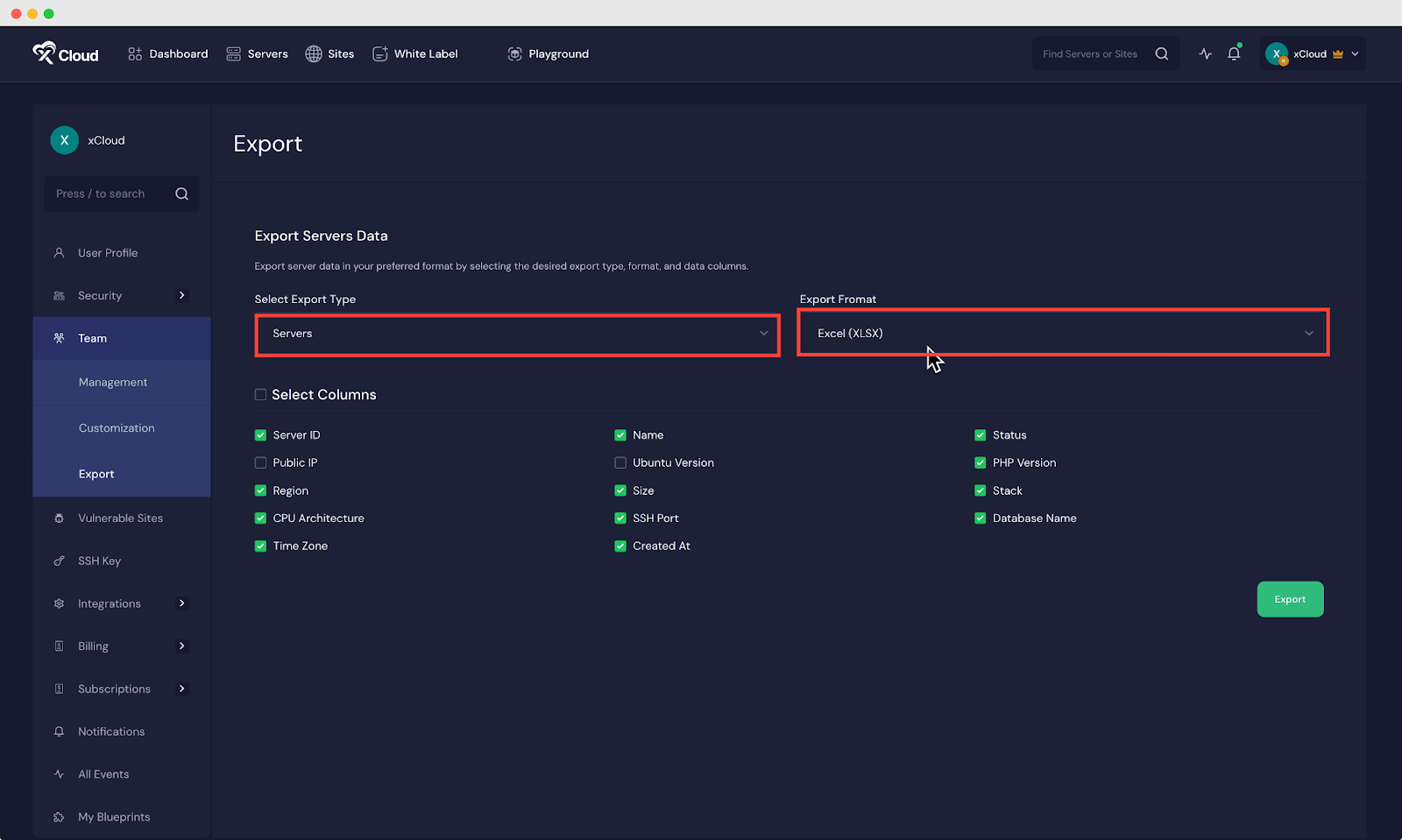Switch to the Customization tab
Screen dimensions: 1402x840
tap(116, 427)
